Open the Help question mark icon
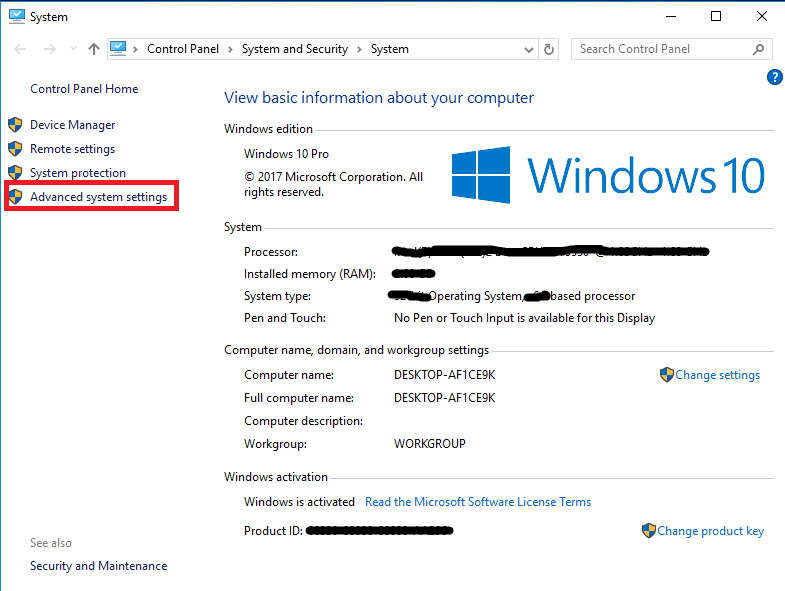785x591 pixels. (x=774, y=77)
